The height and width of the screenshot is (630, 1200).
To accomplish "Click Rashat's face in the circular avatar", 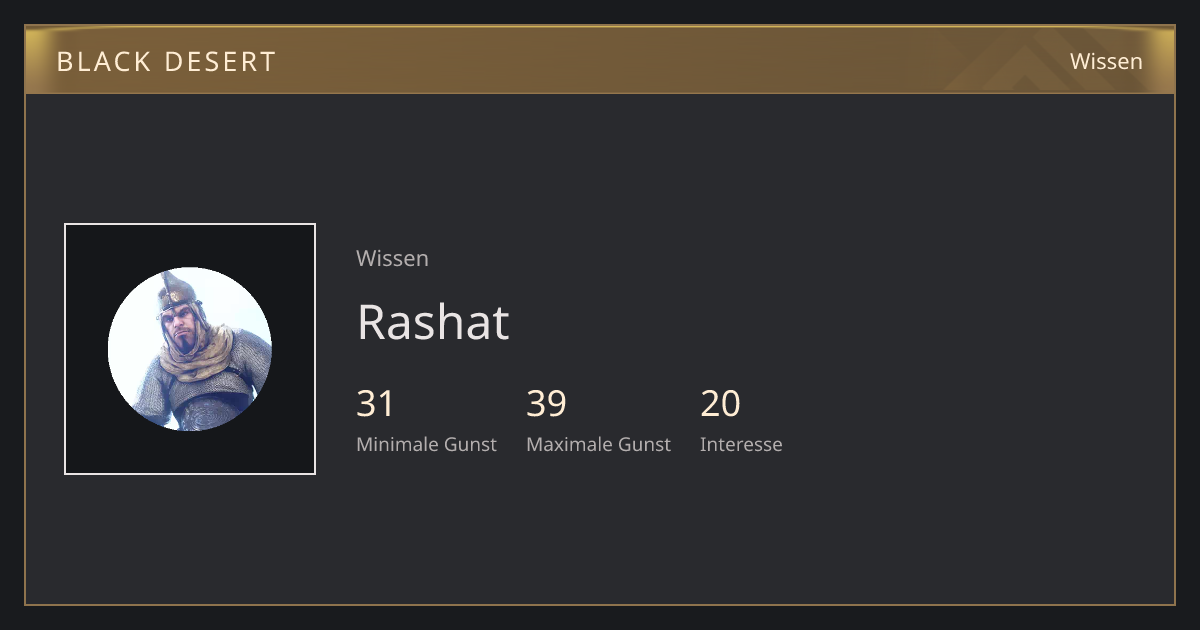I will [183, 328].
